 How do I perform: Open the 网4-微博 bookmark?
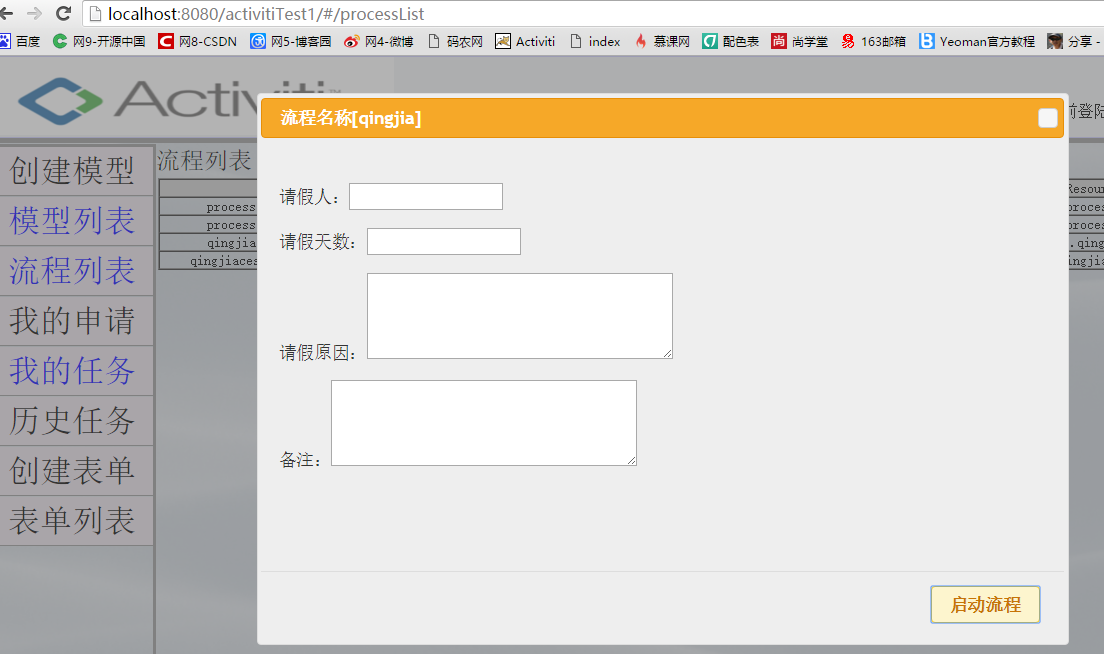[379, 42]
